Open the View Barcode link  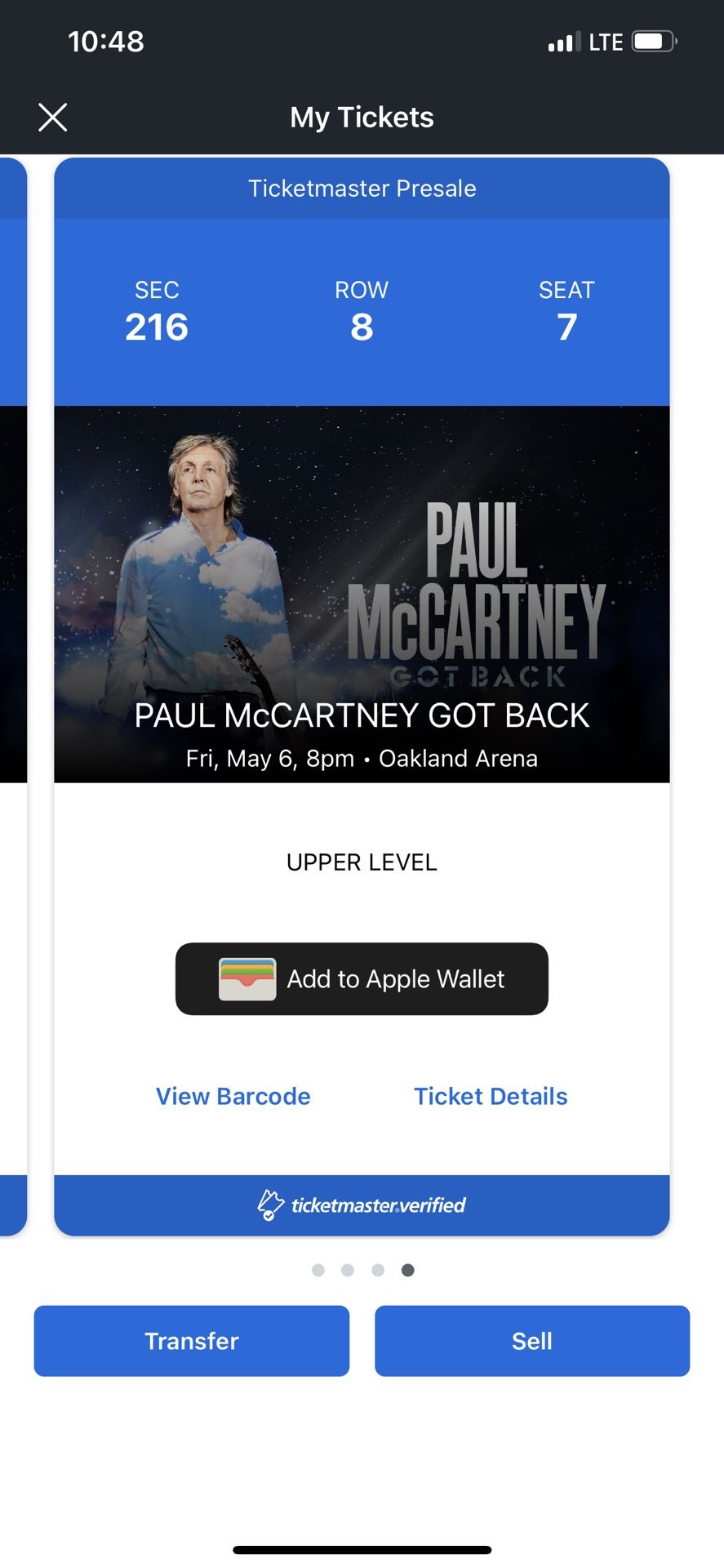[233, 1096]
